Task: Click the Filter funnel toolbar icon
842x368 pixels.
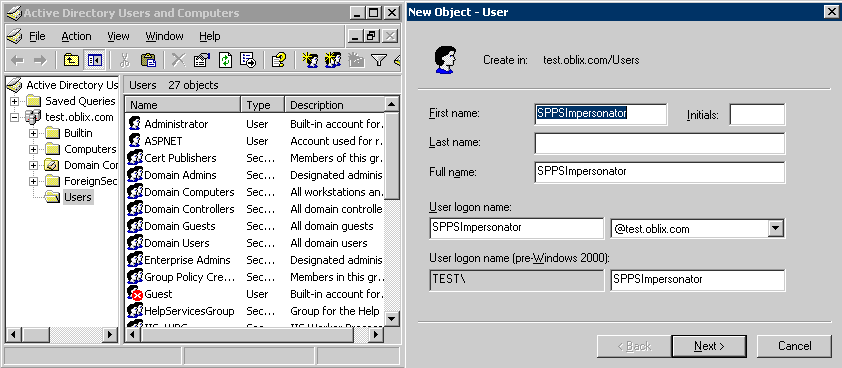Action: tap(379, 60)
